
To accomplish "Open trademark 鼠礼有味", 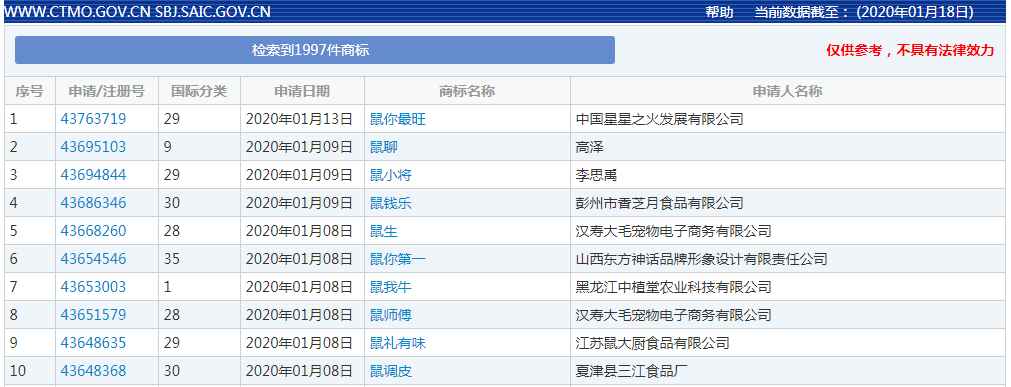I will click(x=398, y=343).
